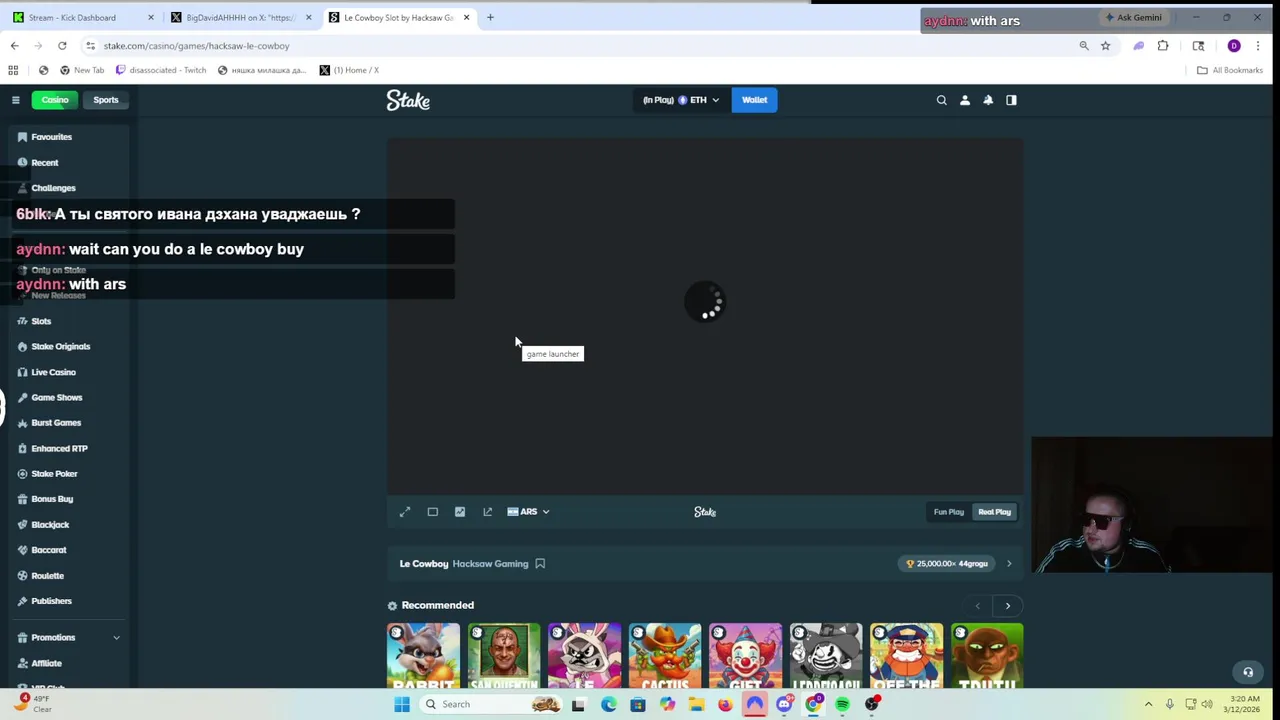Switch to the Casino section
The image size is (1280, 720).
[55, 100]
